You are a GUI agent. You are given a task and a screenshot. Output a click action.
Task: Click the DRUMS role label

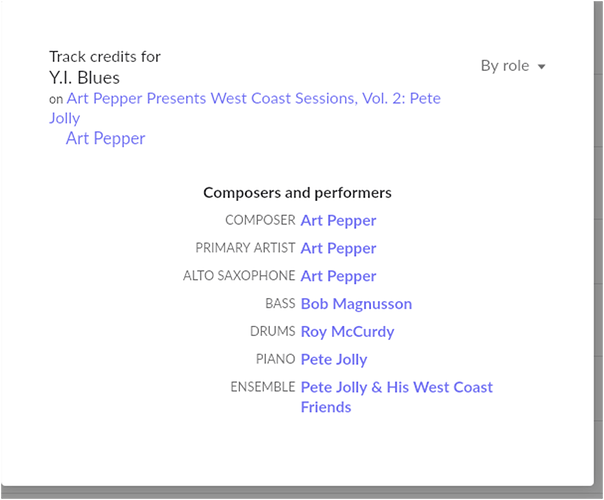pyautogui.click(x=273, y=331)
